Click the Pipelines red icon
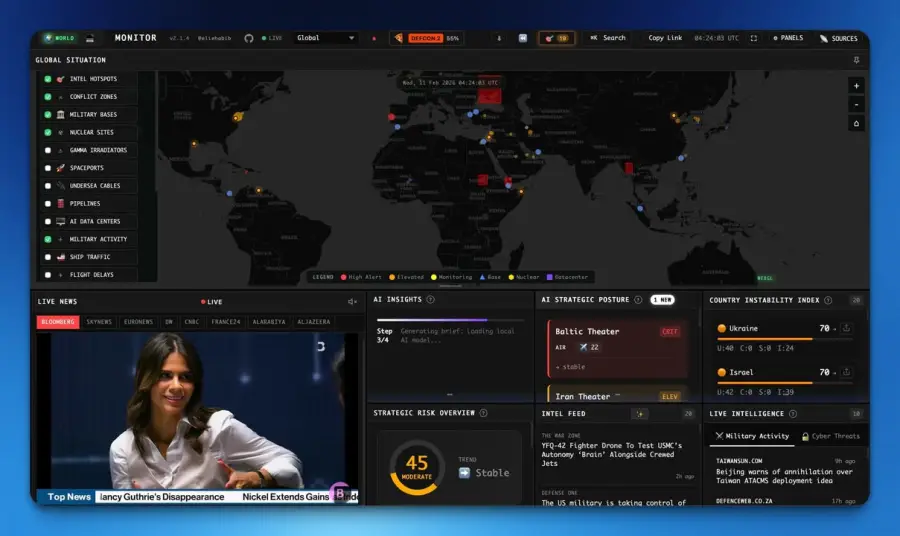900x536 pixels. tap(60, 204)
